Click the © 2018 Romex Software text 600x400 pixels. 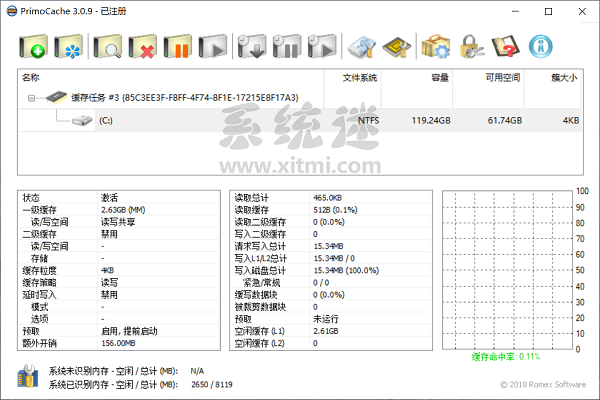point(543,384)
